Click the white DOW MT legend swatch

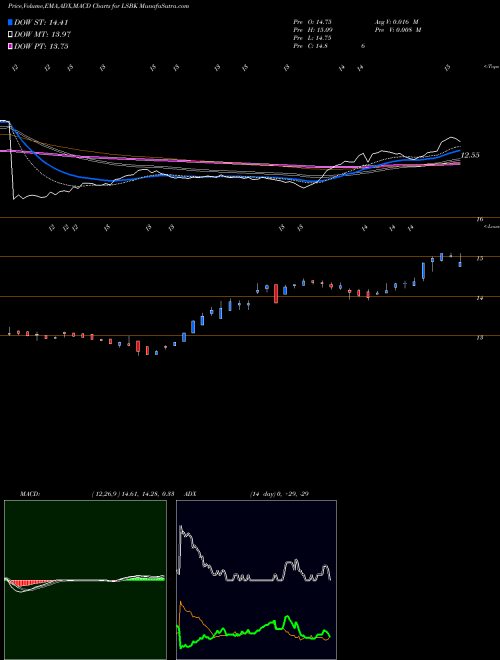(10, 35)
